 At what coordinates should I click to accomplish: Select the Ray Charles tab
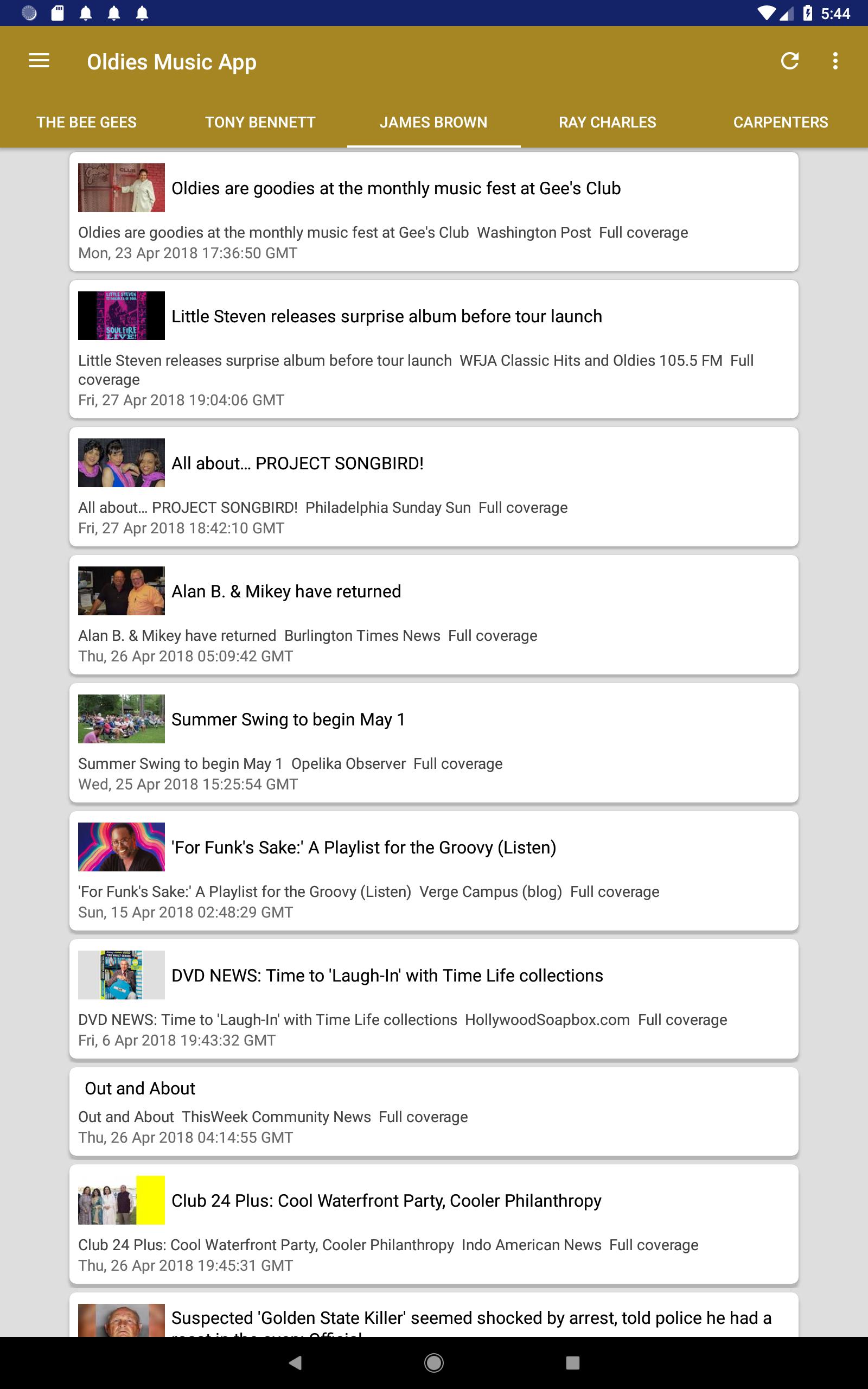coord(608,122)
